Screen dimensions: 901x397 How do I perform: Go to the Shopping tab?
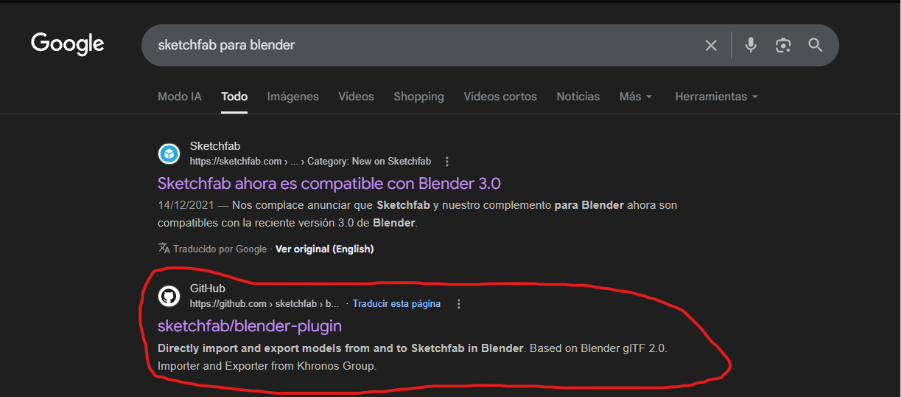click(x=418, y=97)
